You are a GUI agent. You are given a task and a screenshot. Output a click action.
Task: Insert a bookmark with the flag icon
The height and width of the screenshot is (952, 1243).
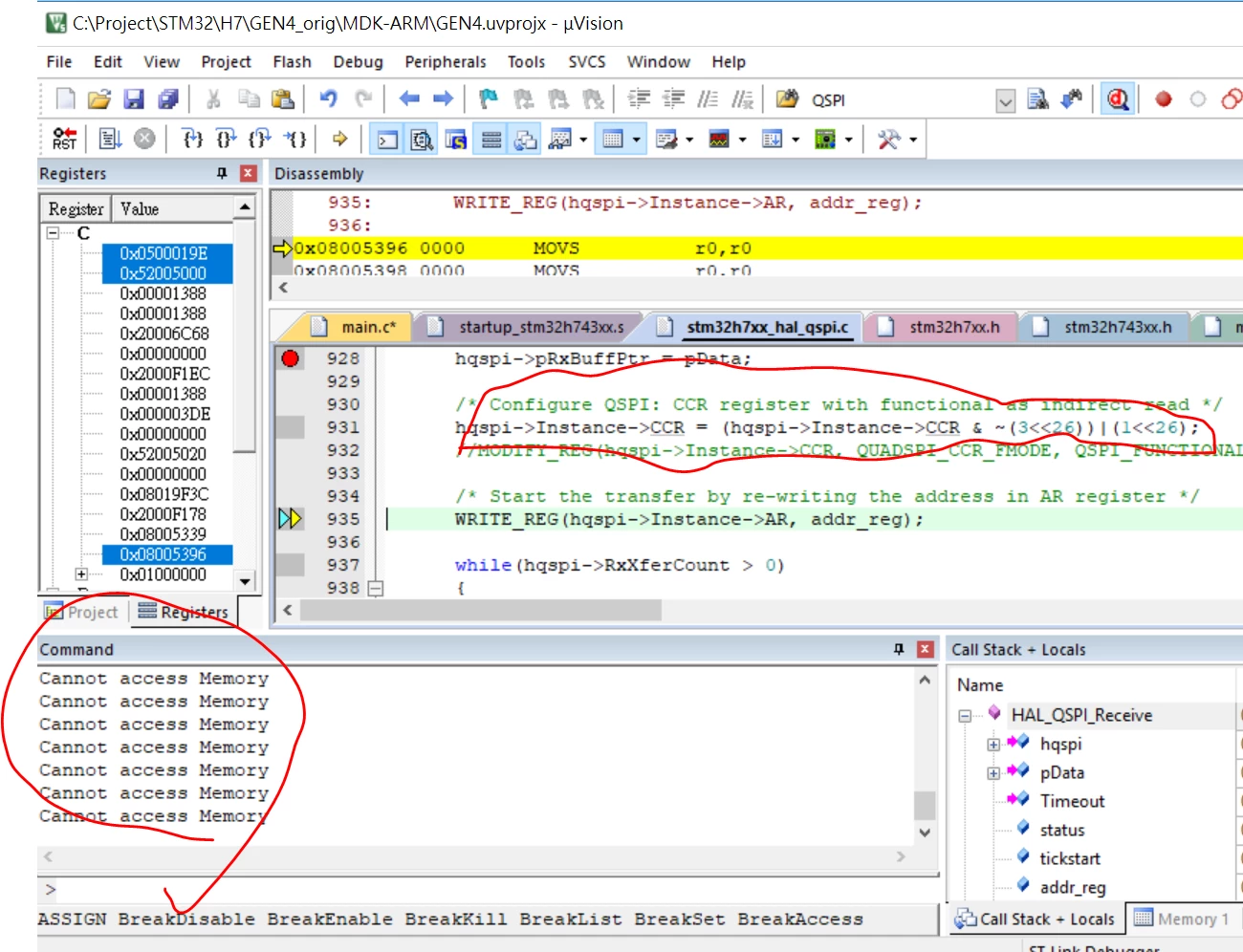[x=489, y=99]
